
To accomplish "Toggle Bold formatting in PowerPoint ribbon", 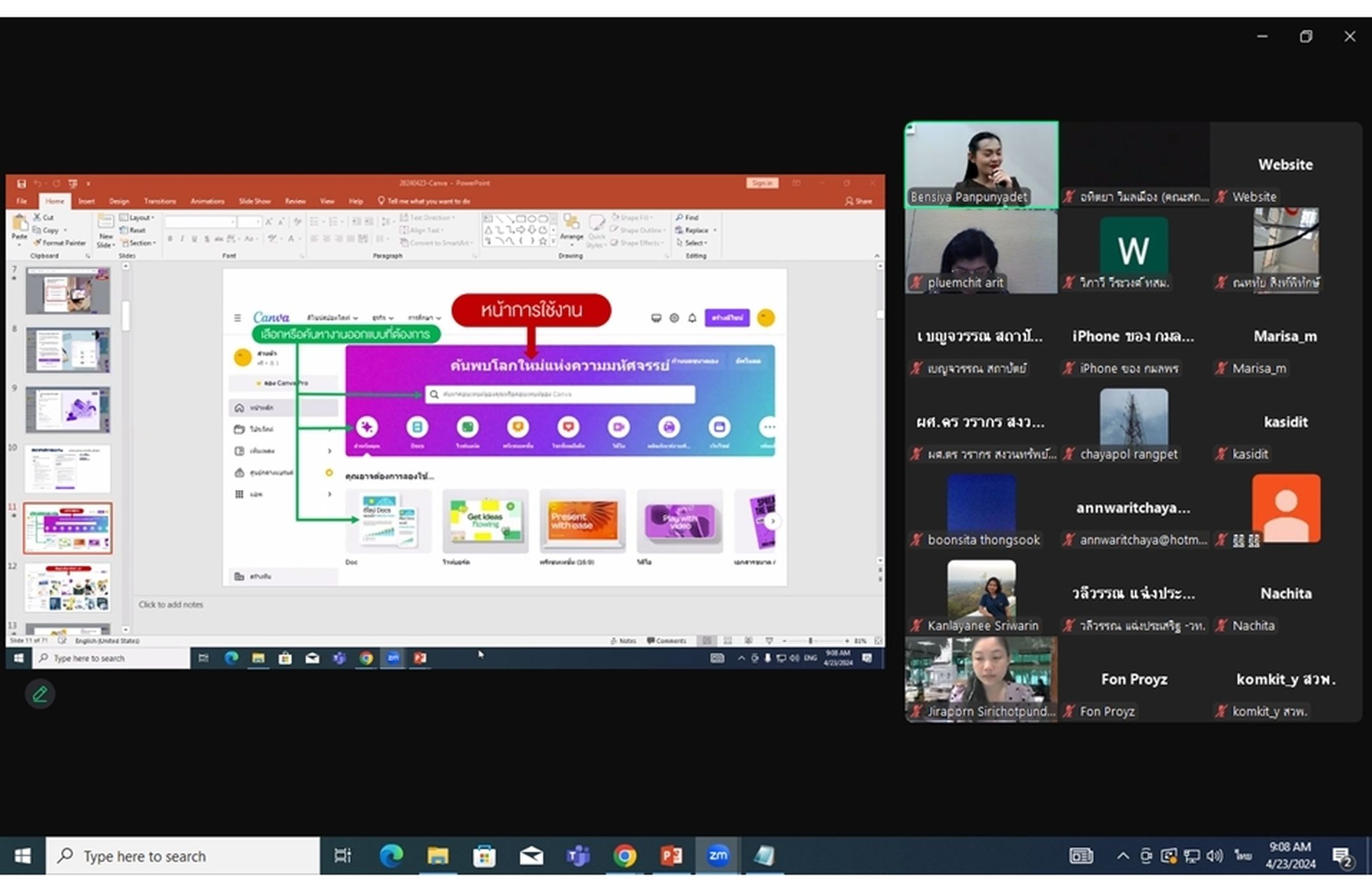I will [x=170, y=238].
